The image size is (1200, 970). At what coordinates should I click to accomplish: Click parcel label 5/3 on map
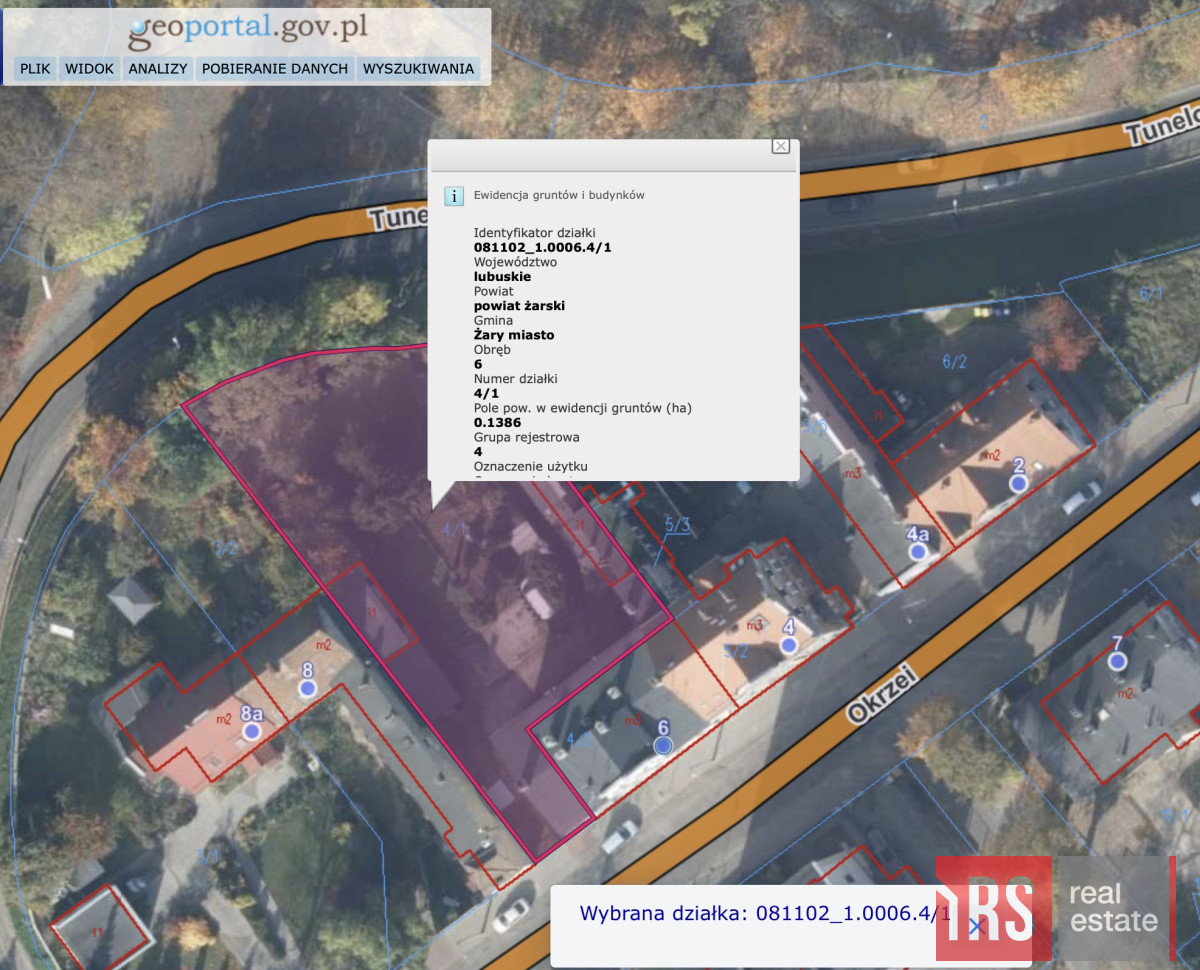coord(677,523)
